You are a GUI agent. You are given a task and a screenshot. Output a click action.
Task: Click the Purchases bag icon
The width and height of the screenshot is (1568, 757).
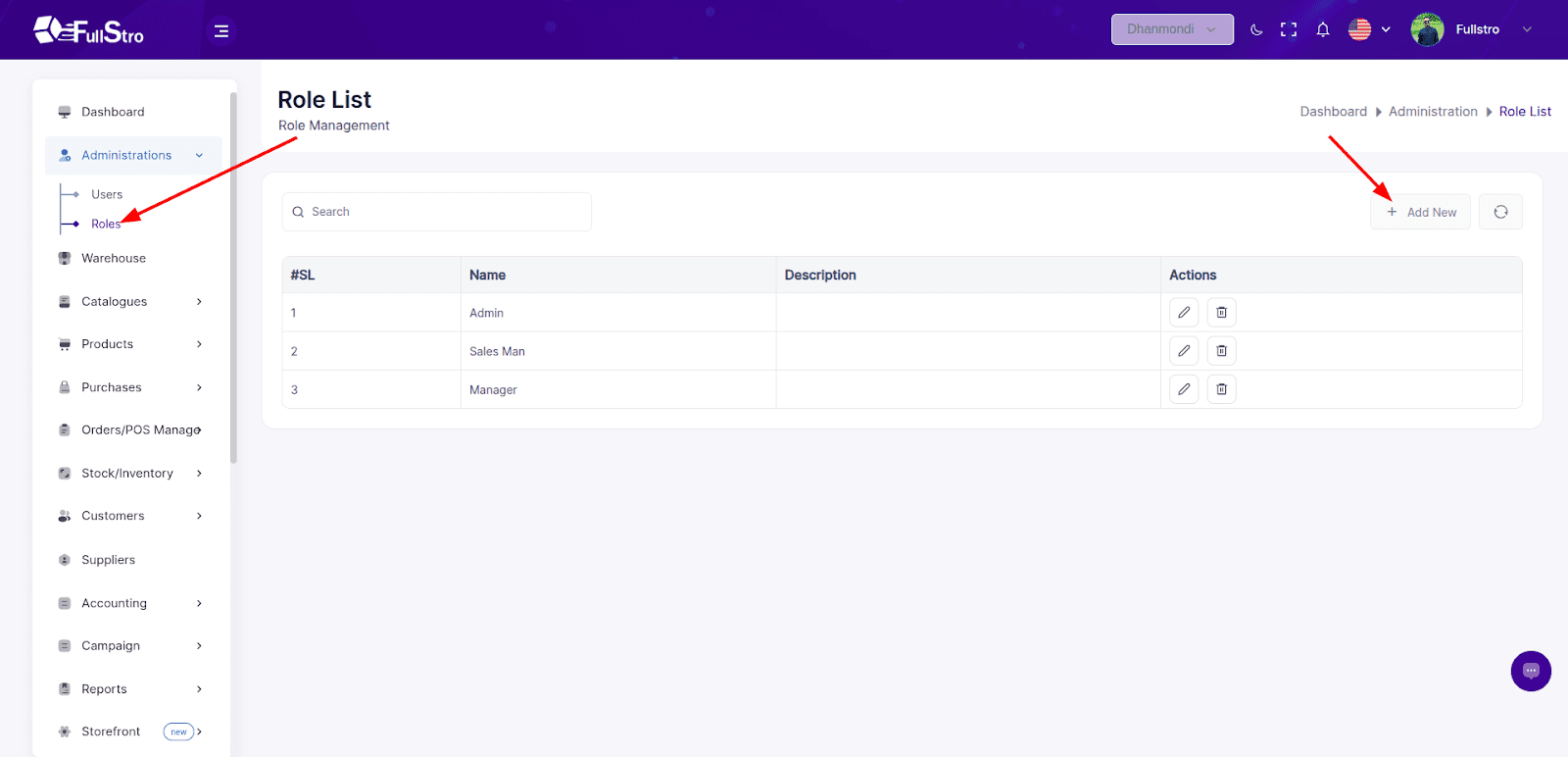point(65,387)
